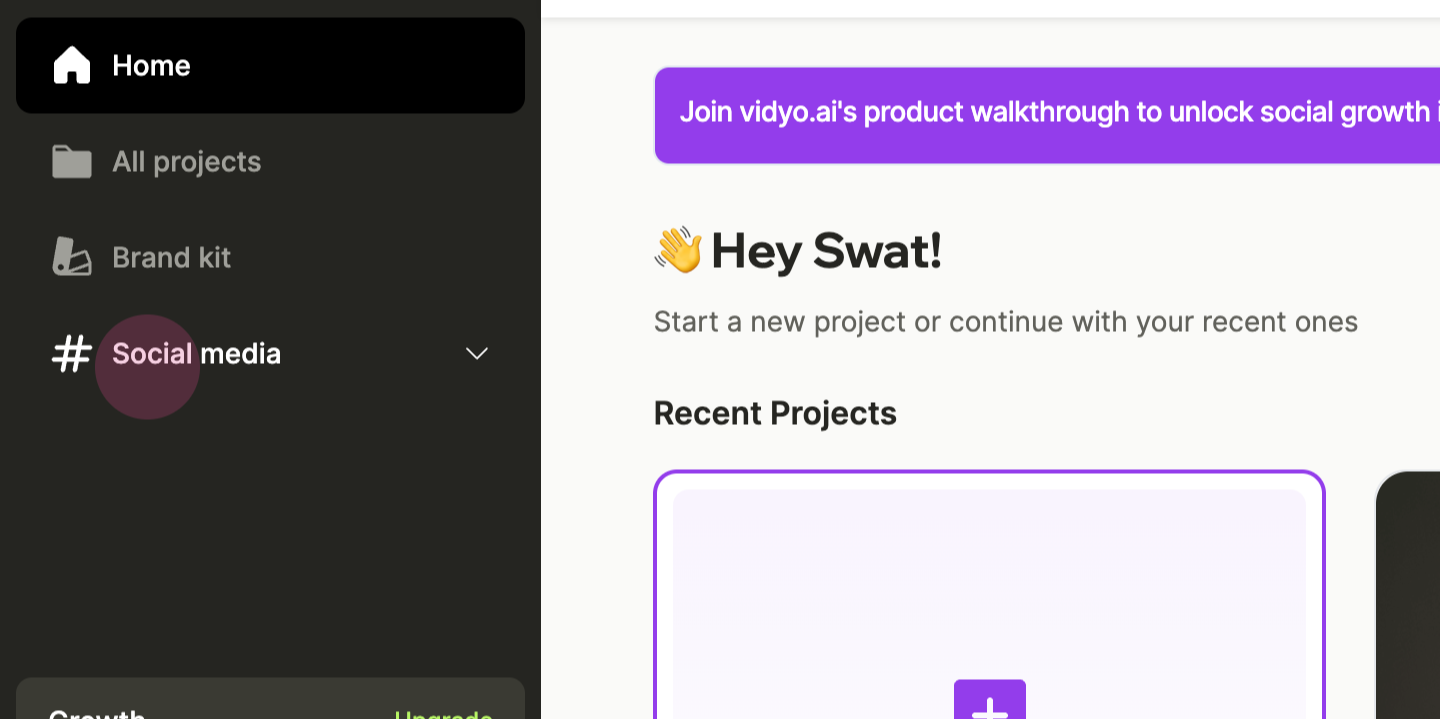
Task: Open the Home menu item
Action: 270,65
